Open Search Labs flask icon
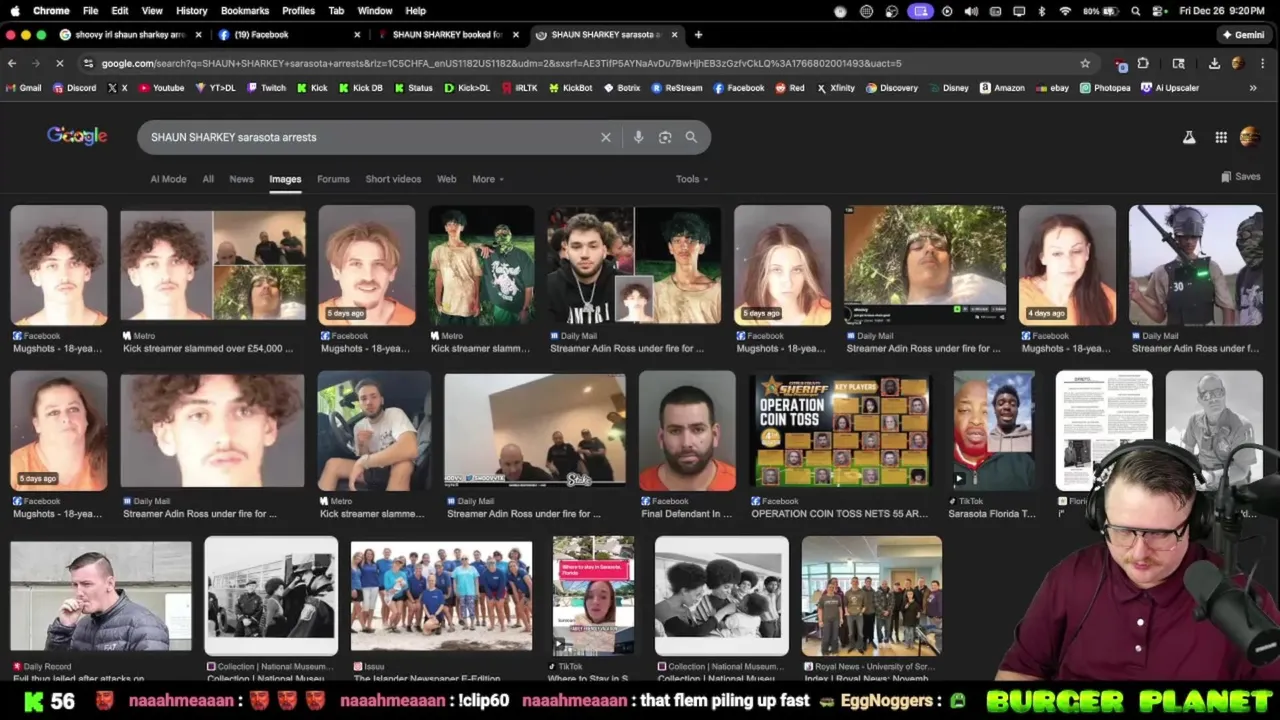Screen dimensions: 1280x720 pyautogui.click(x=1189, y=137)
